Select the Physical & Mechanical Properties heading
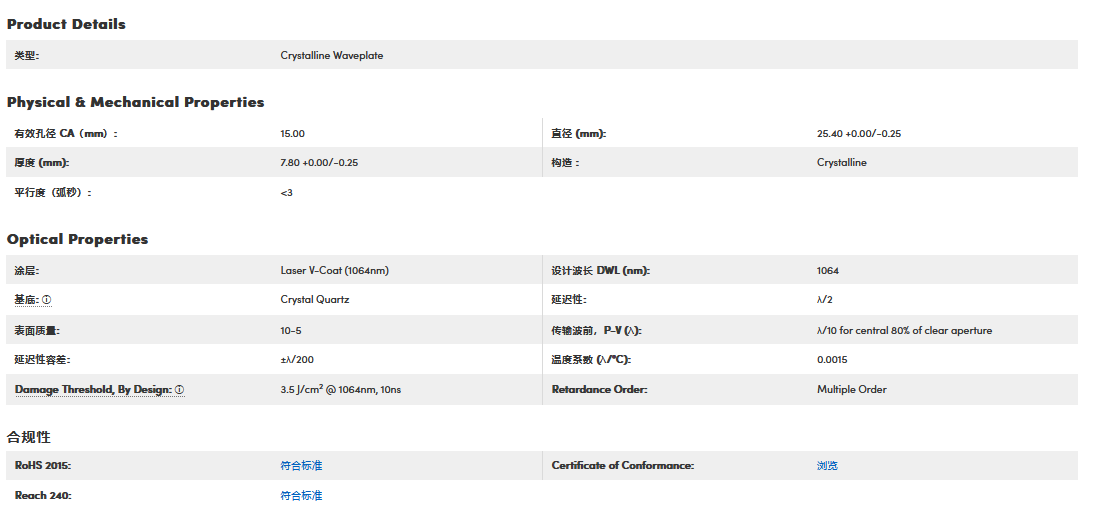Viewport: 1093px width, 522px height. (x=135, y=102)
